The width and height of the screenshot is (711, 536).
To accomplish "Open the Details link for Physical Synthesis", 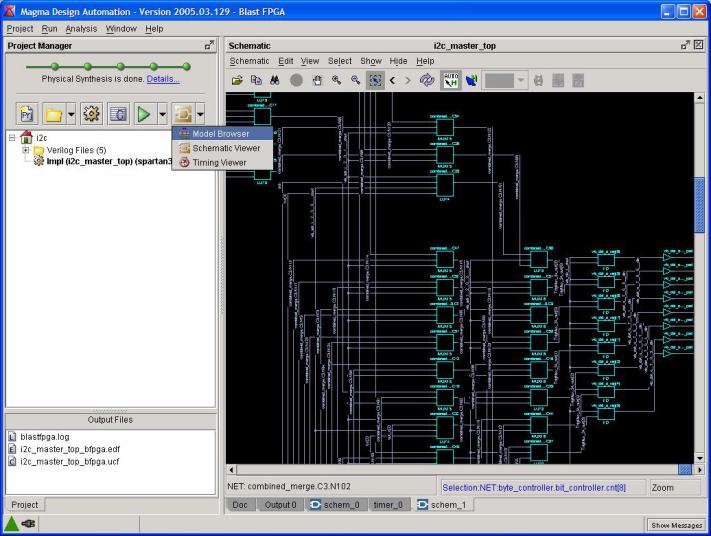I will [163, 79].
